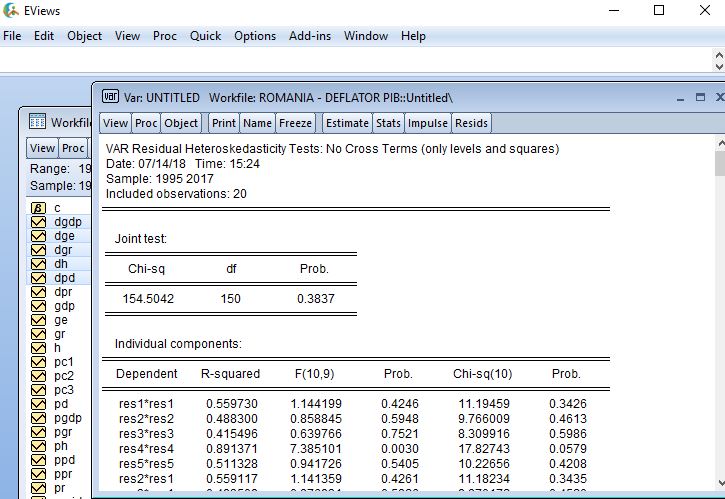Click the Resids button
725x499 pixels.
point(471,123)
